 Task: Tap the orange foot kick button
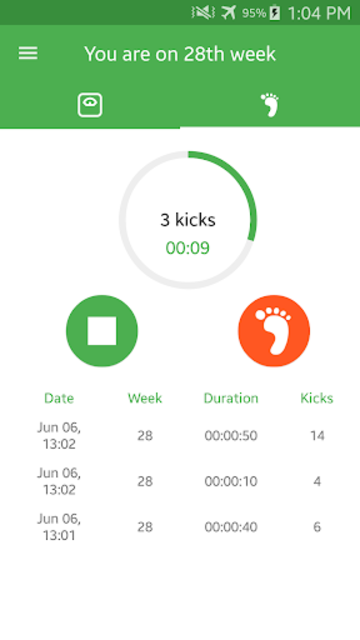pos(274,331)
